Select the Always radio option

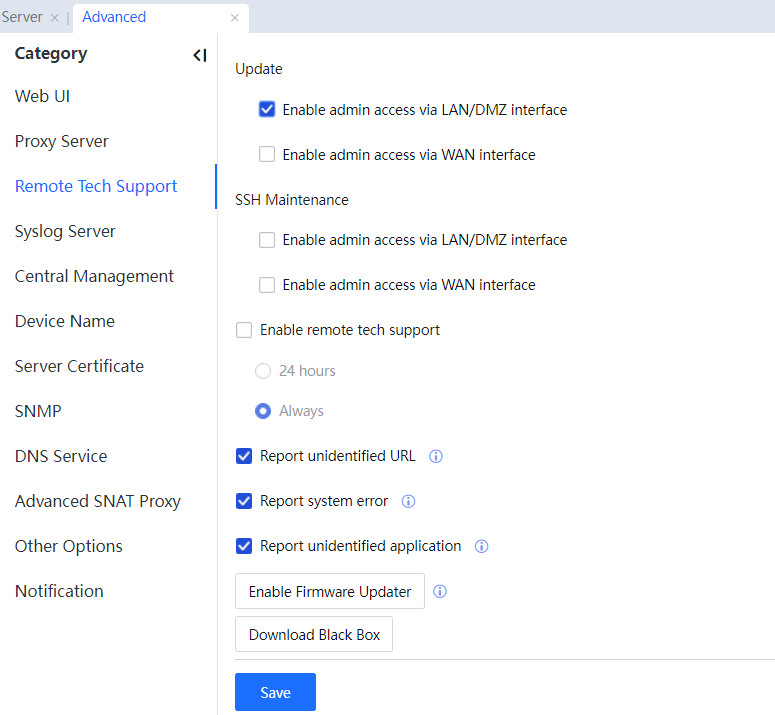pyautogui.click(x=263, y=411)
